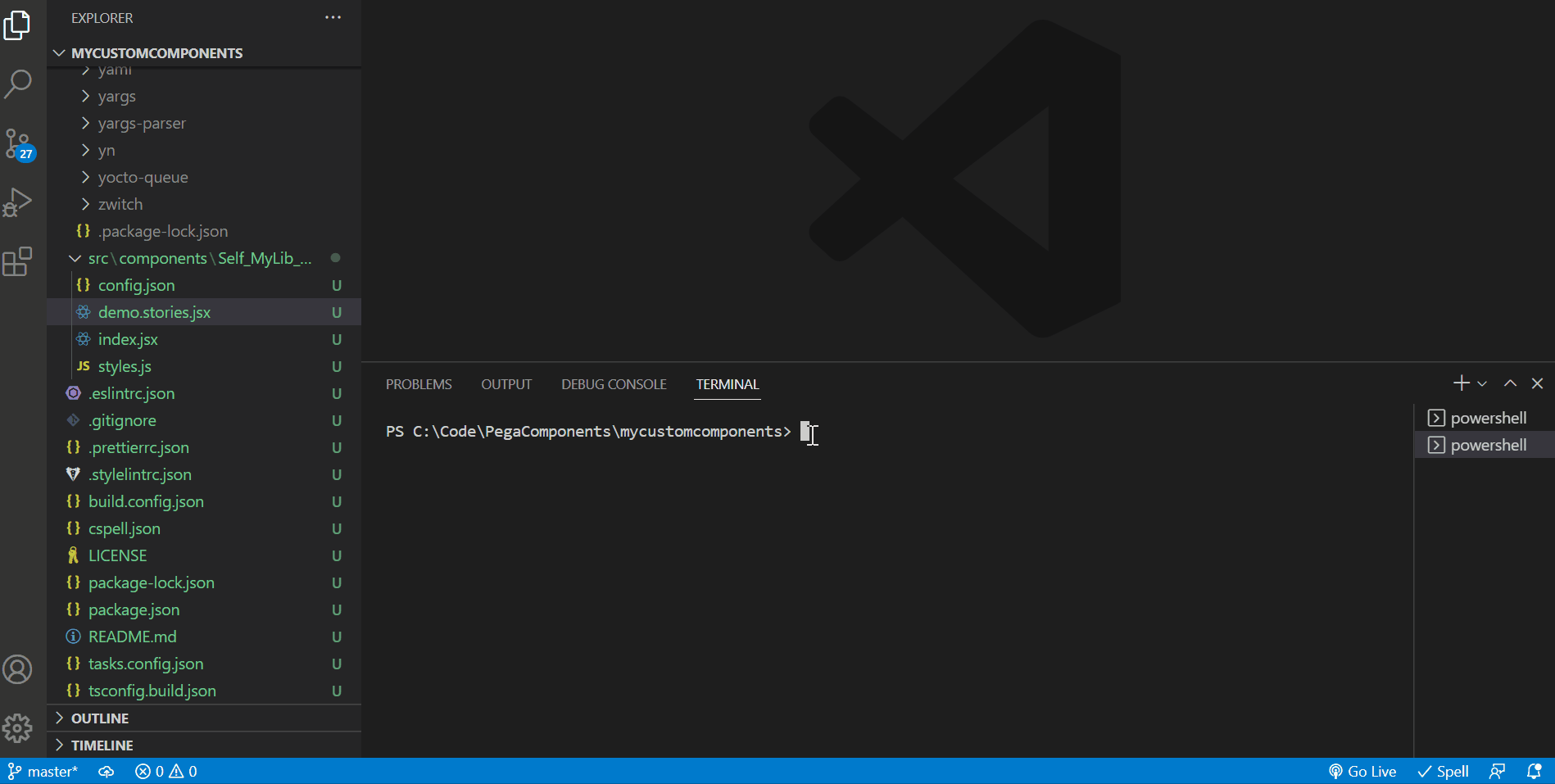The image size is (1555, 784).
Task: Open cspell.json file
Action: [204, 529]
